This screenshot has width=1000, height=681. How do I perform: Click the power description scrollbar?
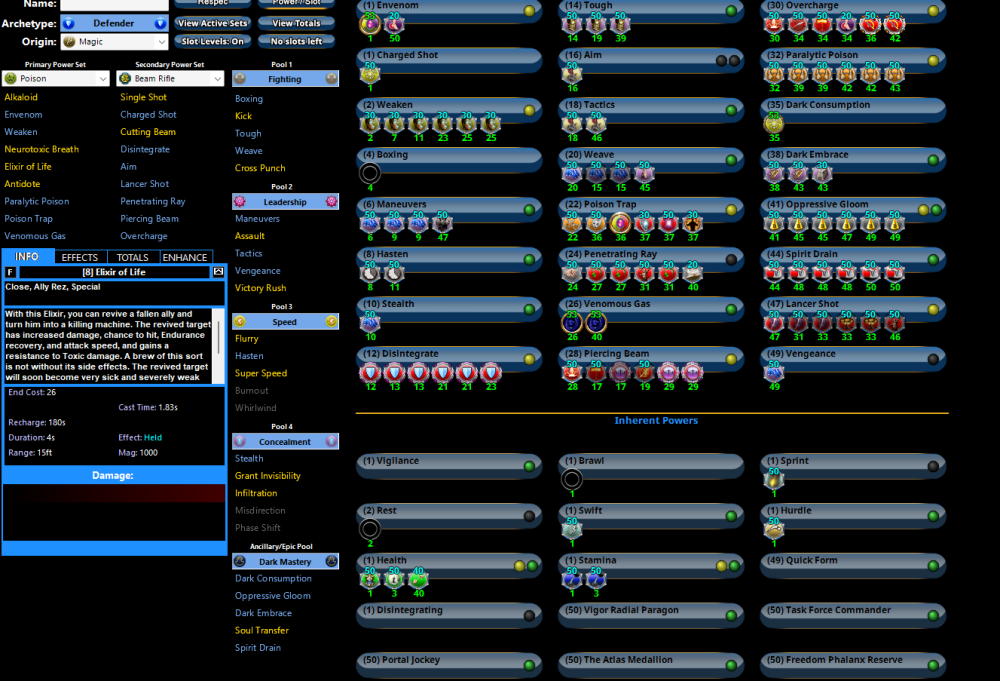(x=219, y=344)
